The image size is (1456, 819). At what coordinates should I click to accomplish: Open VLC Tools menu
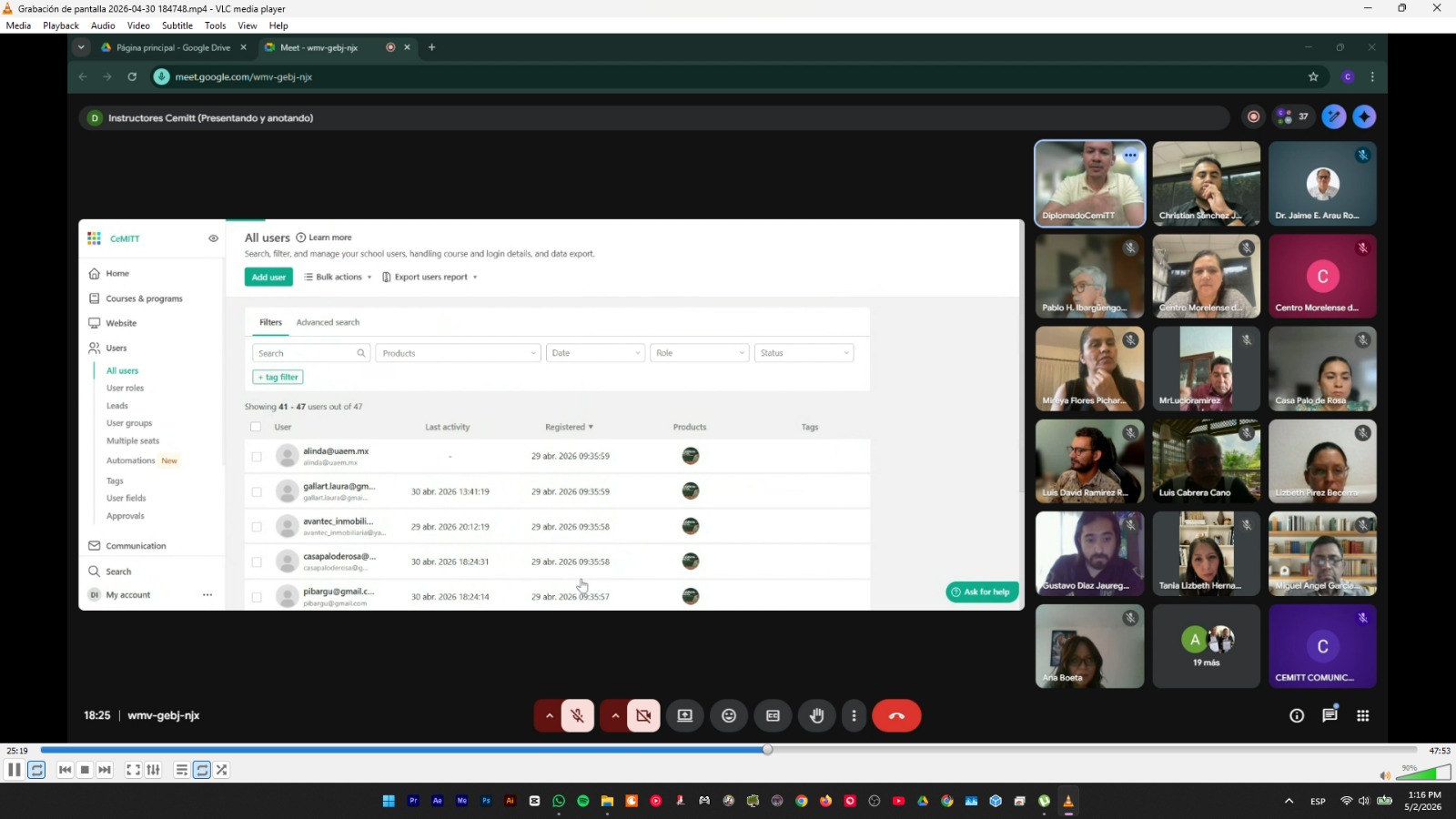pos(216,25)
